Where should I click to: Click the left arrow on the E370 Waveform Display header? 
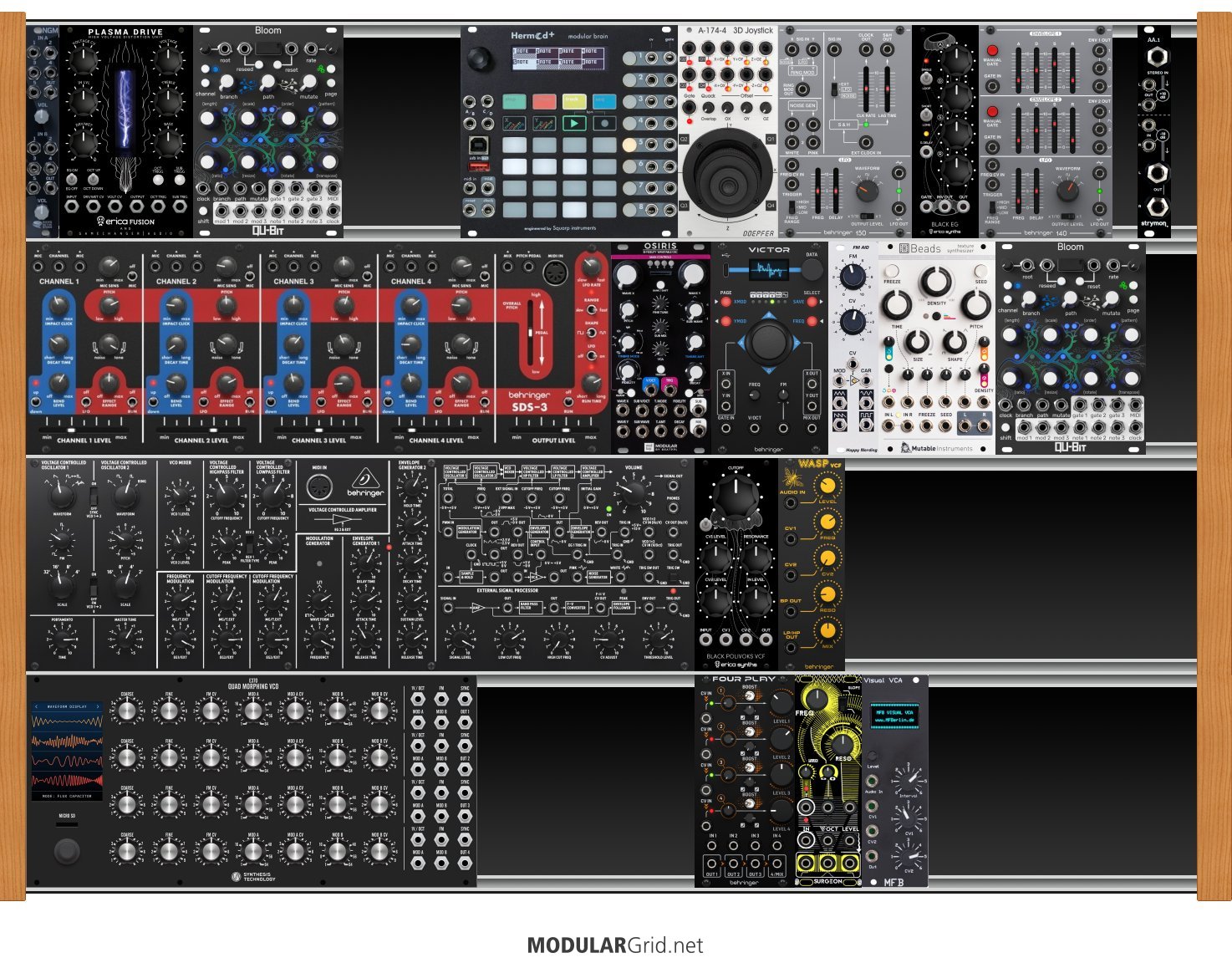pos(37,706)
